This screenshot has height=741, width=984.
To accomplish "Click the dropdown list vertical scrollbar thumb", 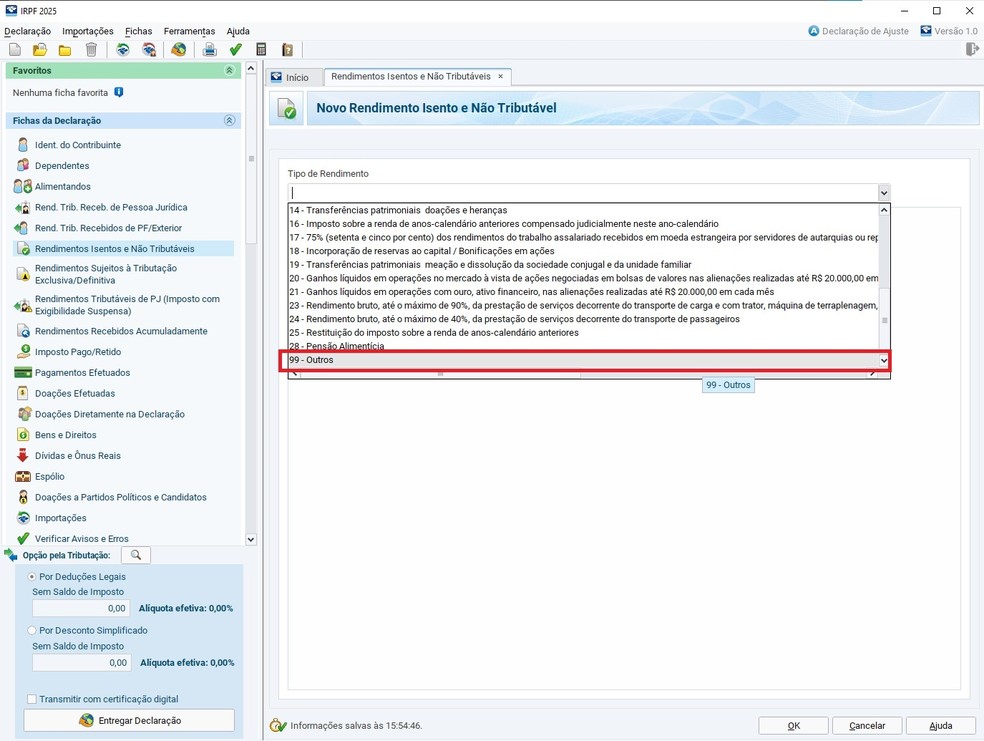I will pyautogui.click(x=884, y=321).
